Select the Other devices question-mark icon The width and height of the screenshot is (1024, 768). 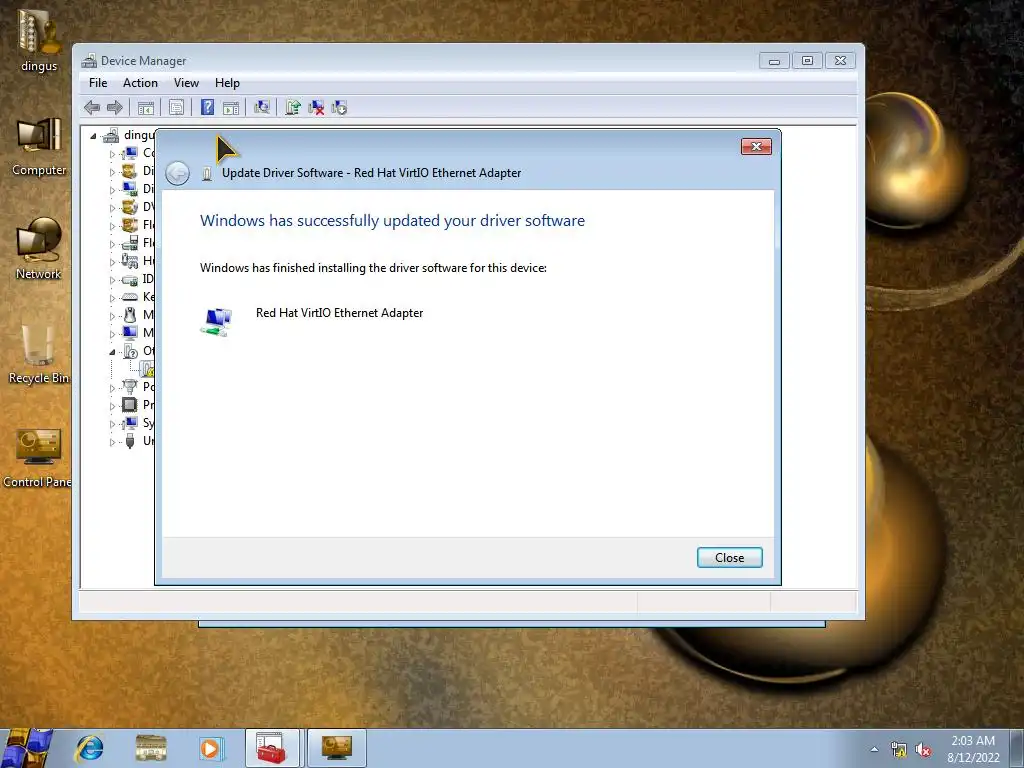pos(130,351)
